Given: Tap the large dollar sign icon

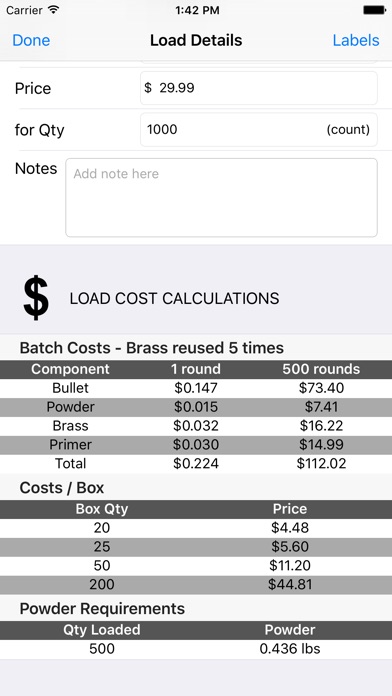Looking at the screenshot, I should pyautogui.click(x=36, y=297).
